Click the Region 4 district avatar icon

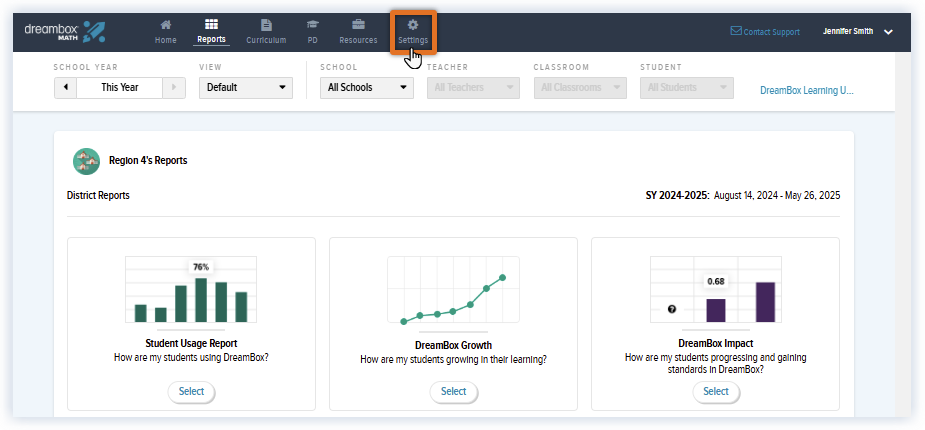86,161
